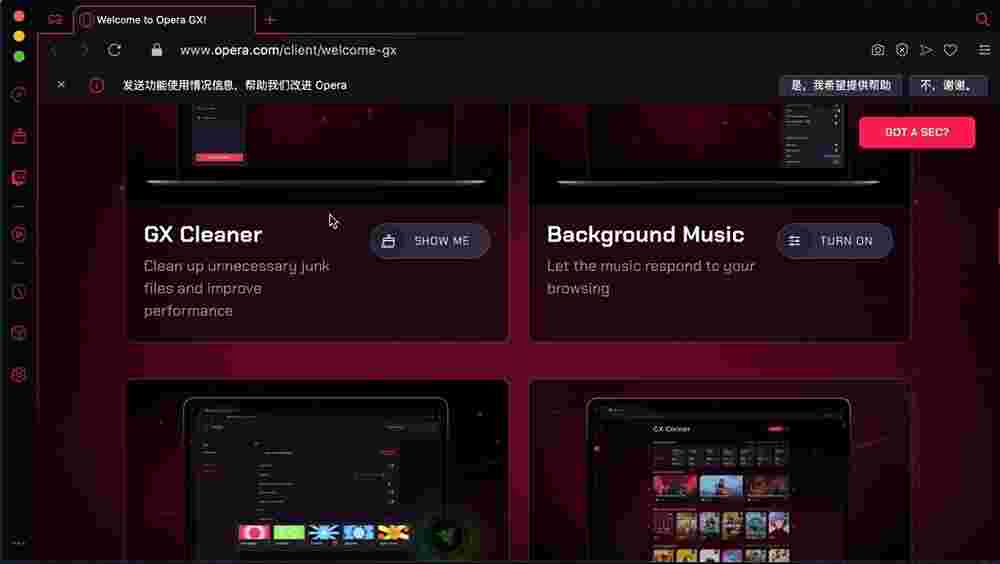Open the Easy Setup menu icon
The width and height of the screenshot is (1000, 564).
click(984, 50)
